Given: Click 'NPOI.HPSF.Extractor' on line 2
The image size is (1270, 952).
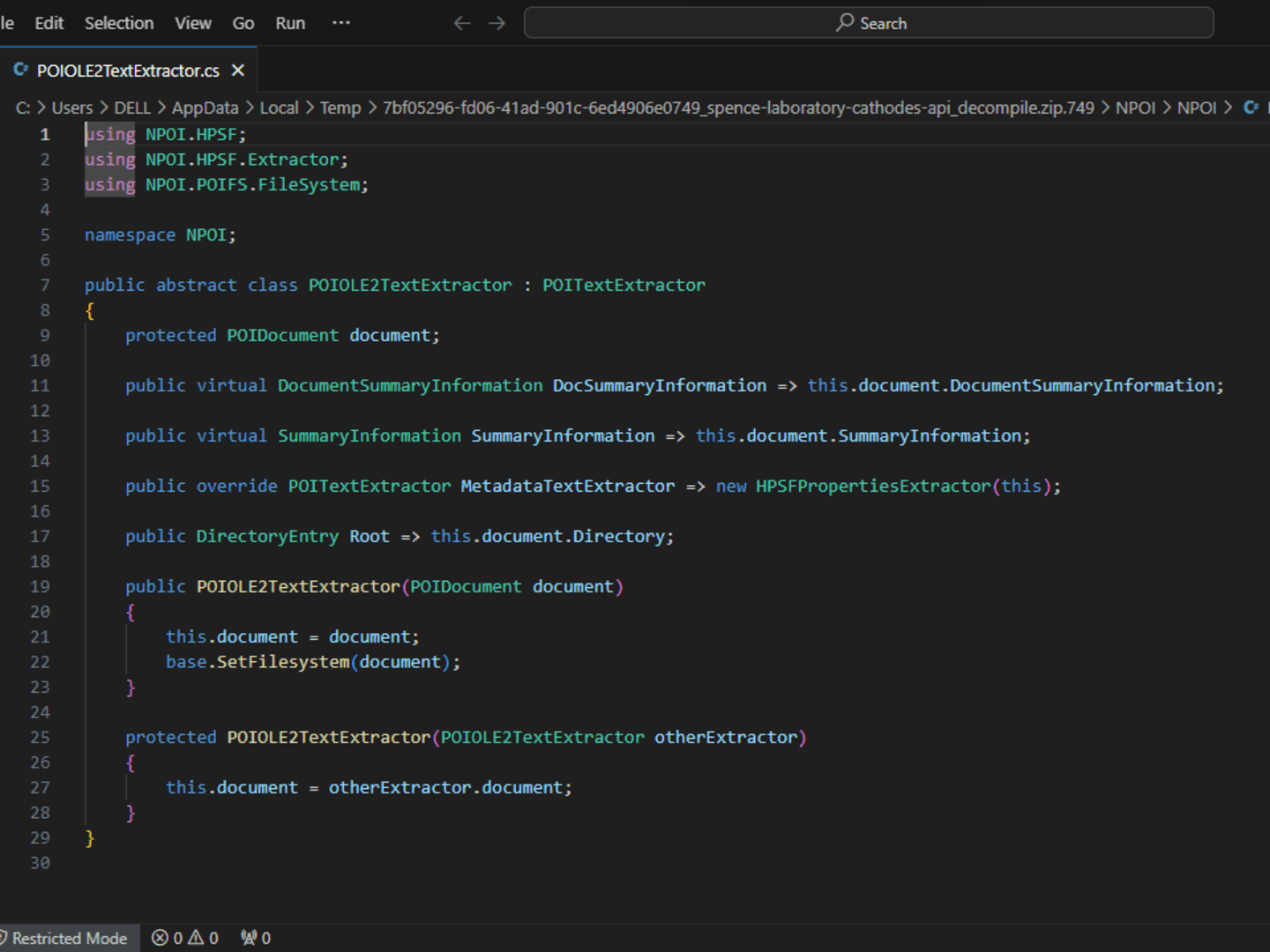Looking at the screenshot, I should [x=243, y=160].
